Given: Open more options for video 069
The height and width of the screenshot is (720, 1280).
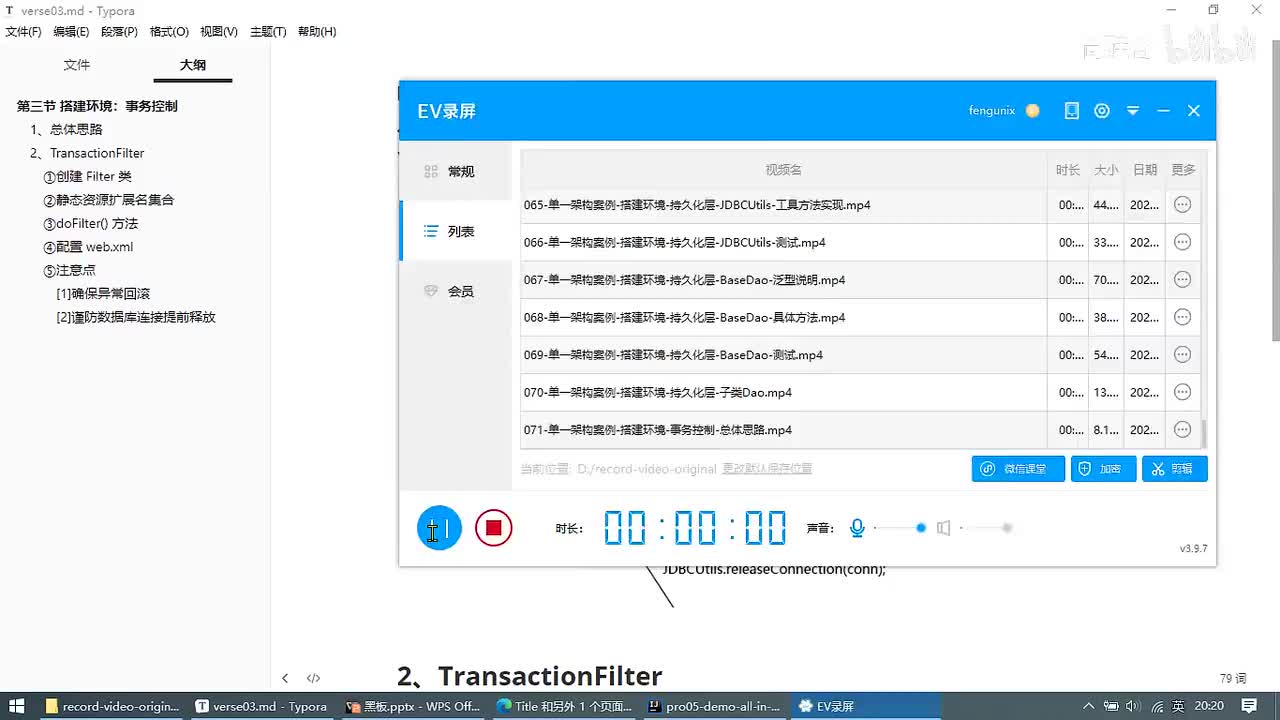Looking at the screenshot, I should pyautogui.click(x=1182, y=355).
